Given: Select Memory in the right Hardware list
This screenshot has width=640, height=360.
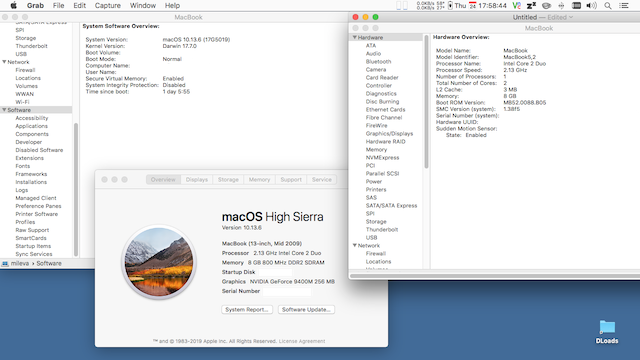Looking at the screenshot, I should (x=376, y=150).
